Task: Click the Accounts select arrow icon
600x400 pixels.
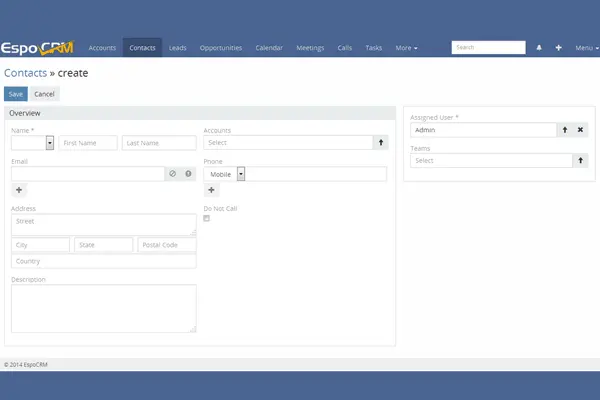Action: click(380, 143)
